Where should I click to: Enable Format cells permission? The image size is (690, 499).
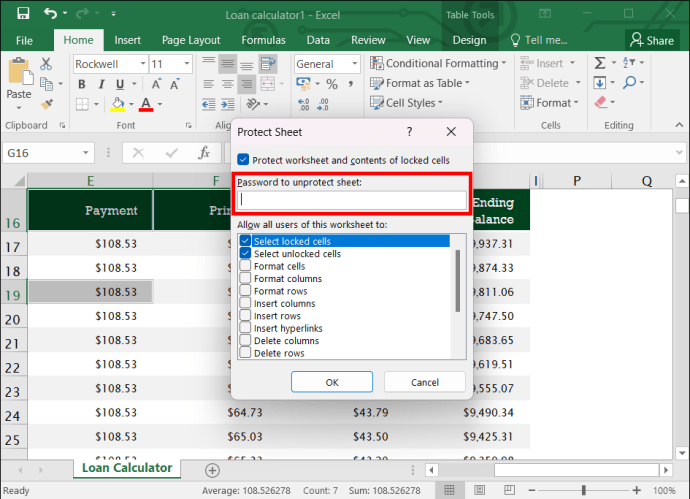(x=246, y=266)
